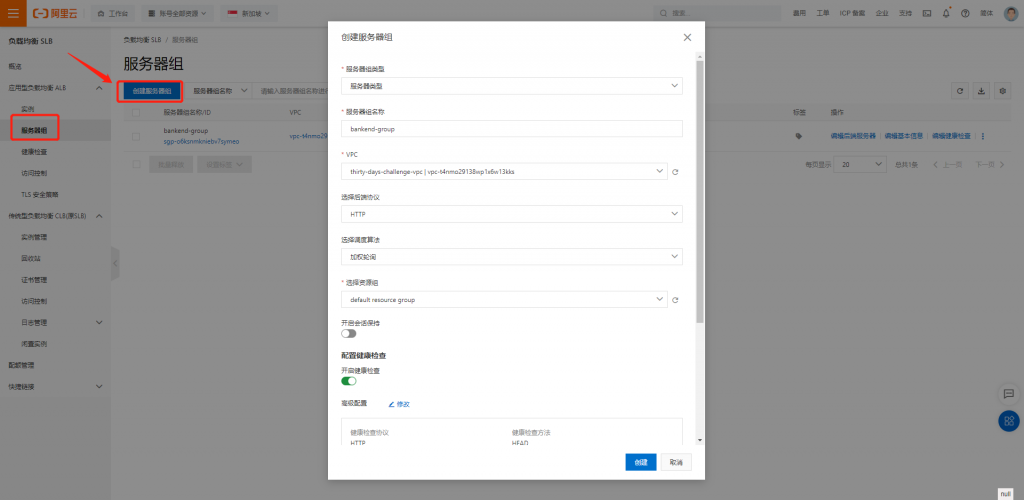Click 创建服务器组 button on page
The height and width of the screenshot is (500, 1024).
(x=152, y=91)
